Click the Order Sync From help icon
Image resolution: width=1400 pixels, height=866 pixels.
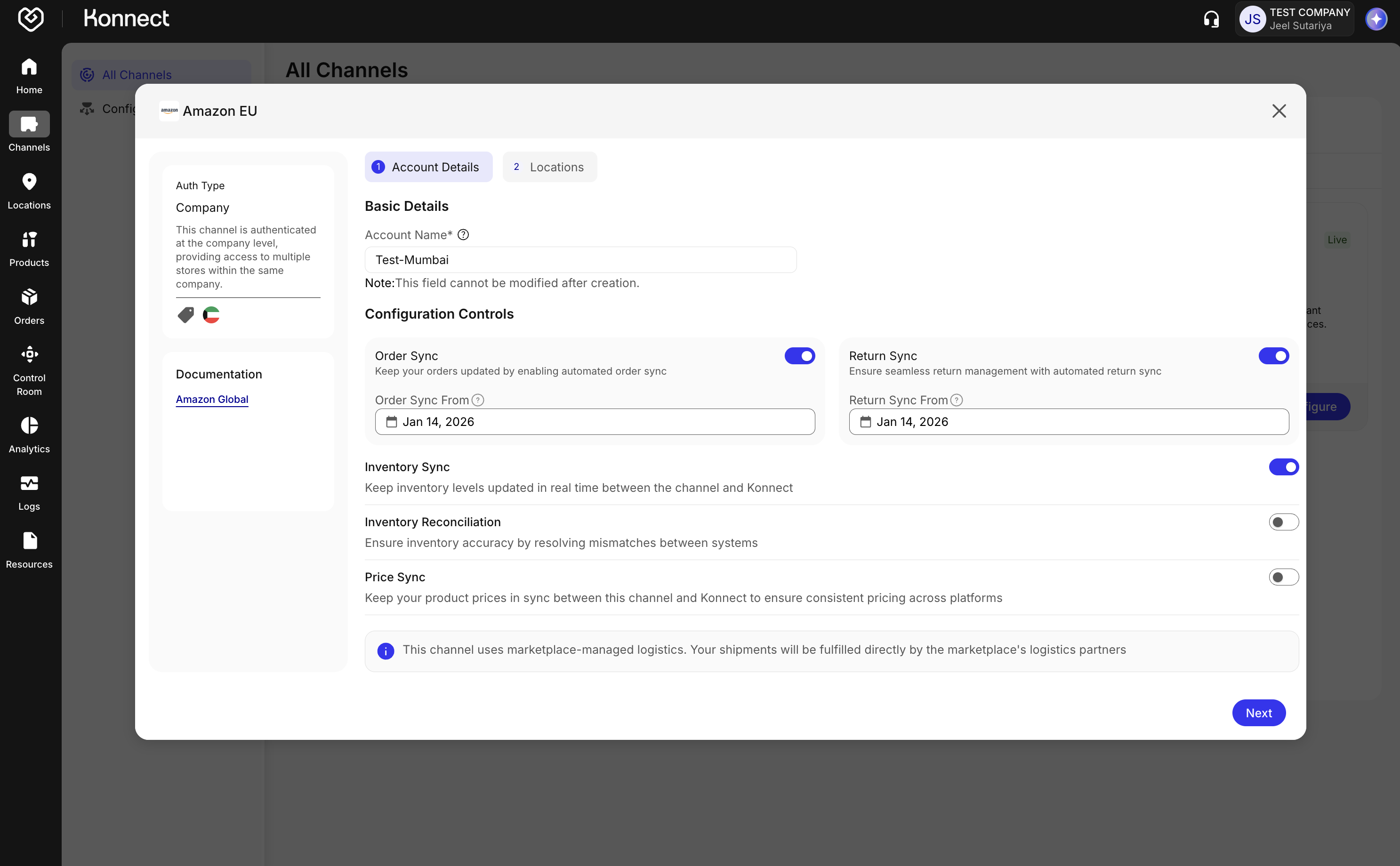[x=478, y=401]
